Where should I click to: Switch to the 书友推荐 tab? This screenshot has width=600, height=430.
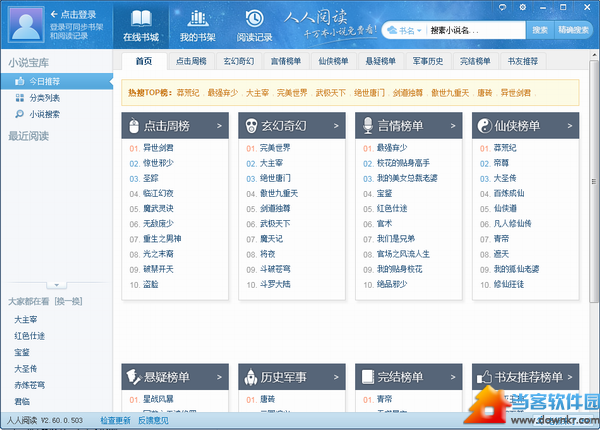click(x=523, y=61)
